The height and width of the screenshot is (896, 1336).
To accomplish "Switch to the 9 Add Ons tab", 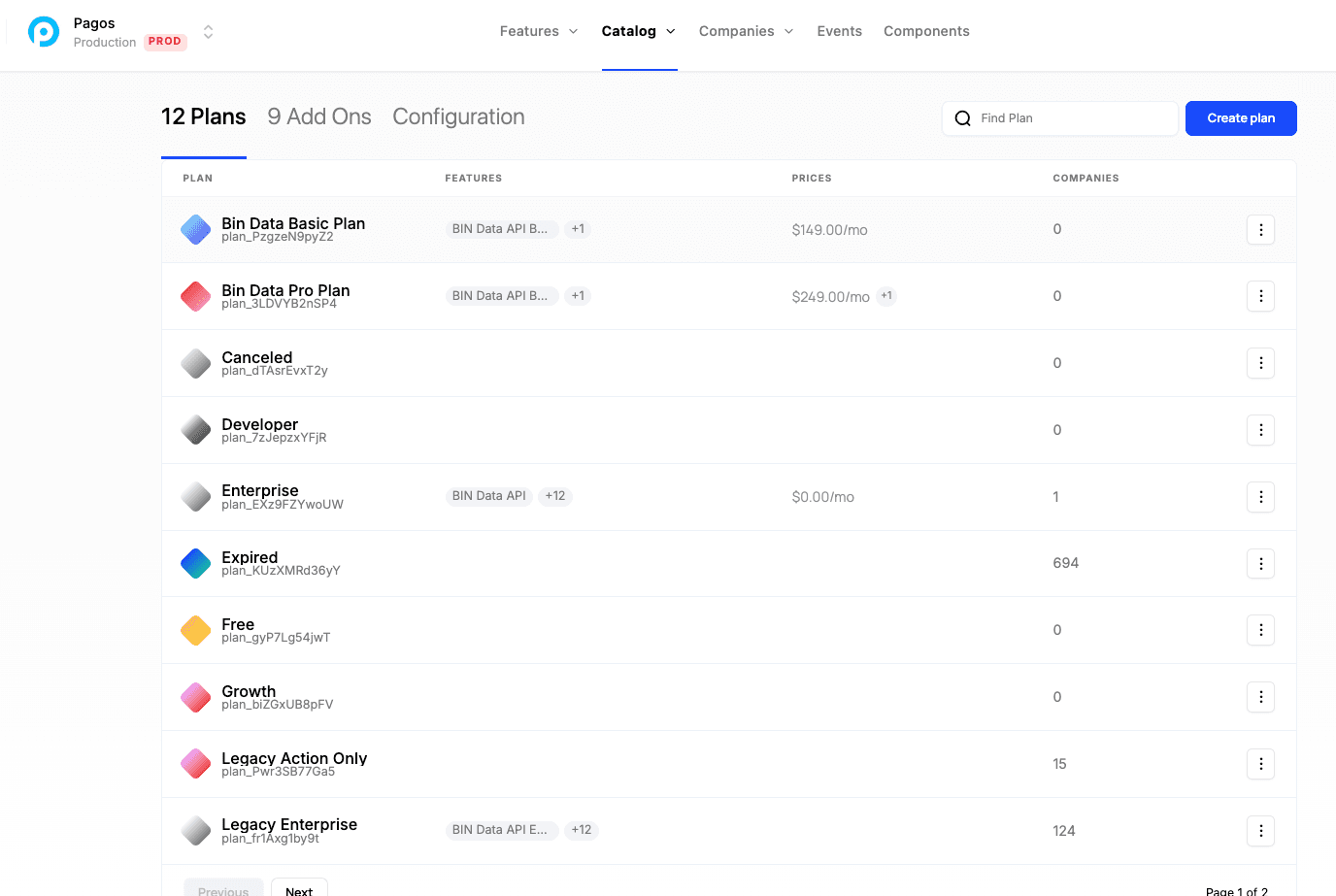I will point(318,116).
